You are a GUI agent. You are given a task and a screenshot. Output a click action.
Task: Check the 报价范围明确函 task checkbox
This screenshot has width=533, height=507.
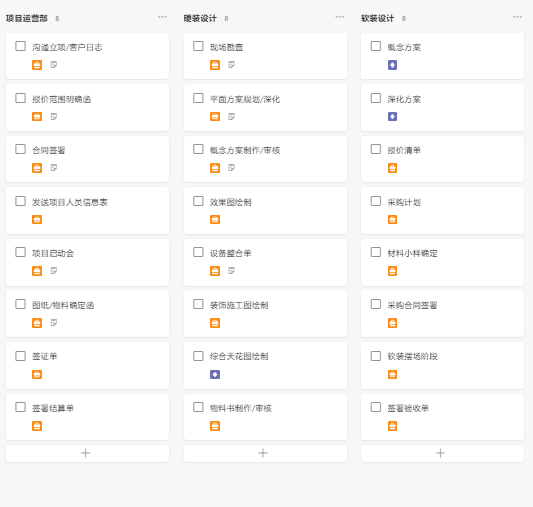[x=20, y=98]
